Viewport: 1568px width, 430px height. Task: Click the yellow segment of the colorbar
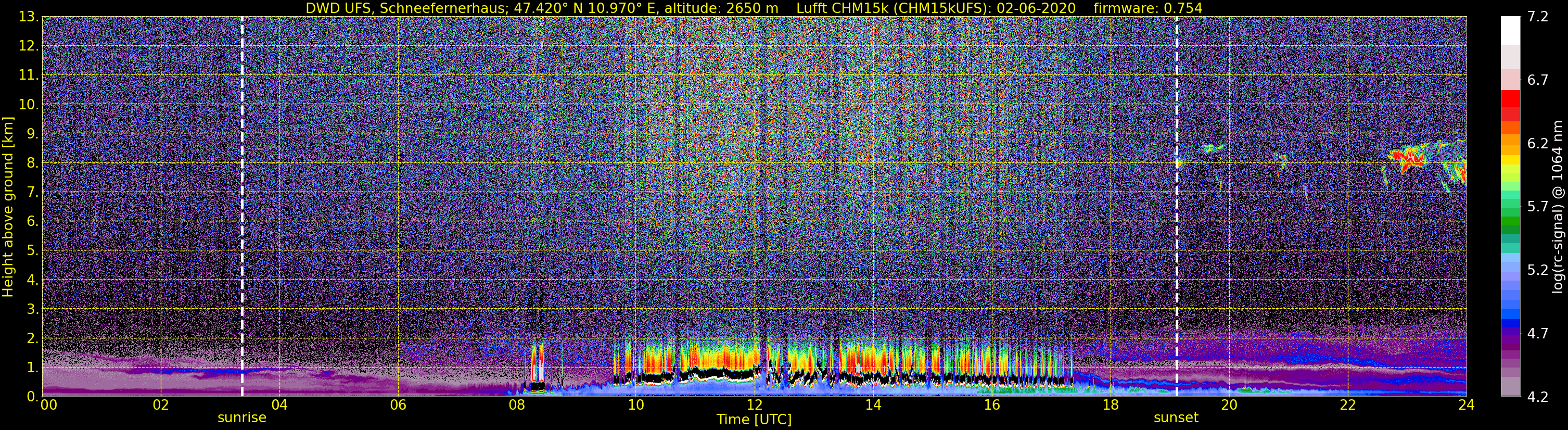click(x=1510, y=161)
